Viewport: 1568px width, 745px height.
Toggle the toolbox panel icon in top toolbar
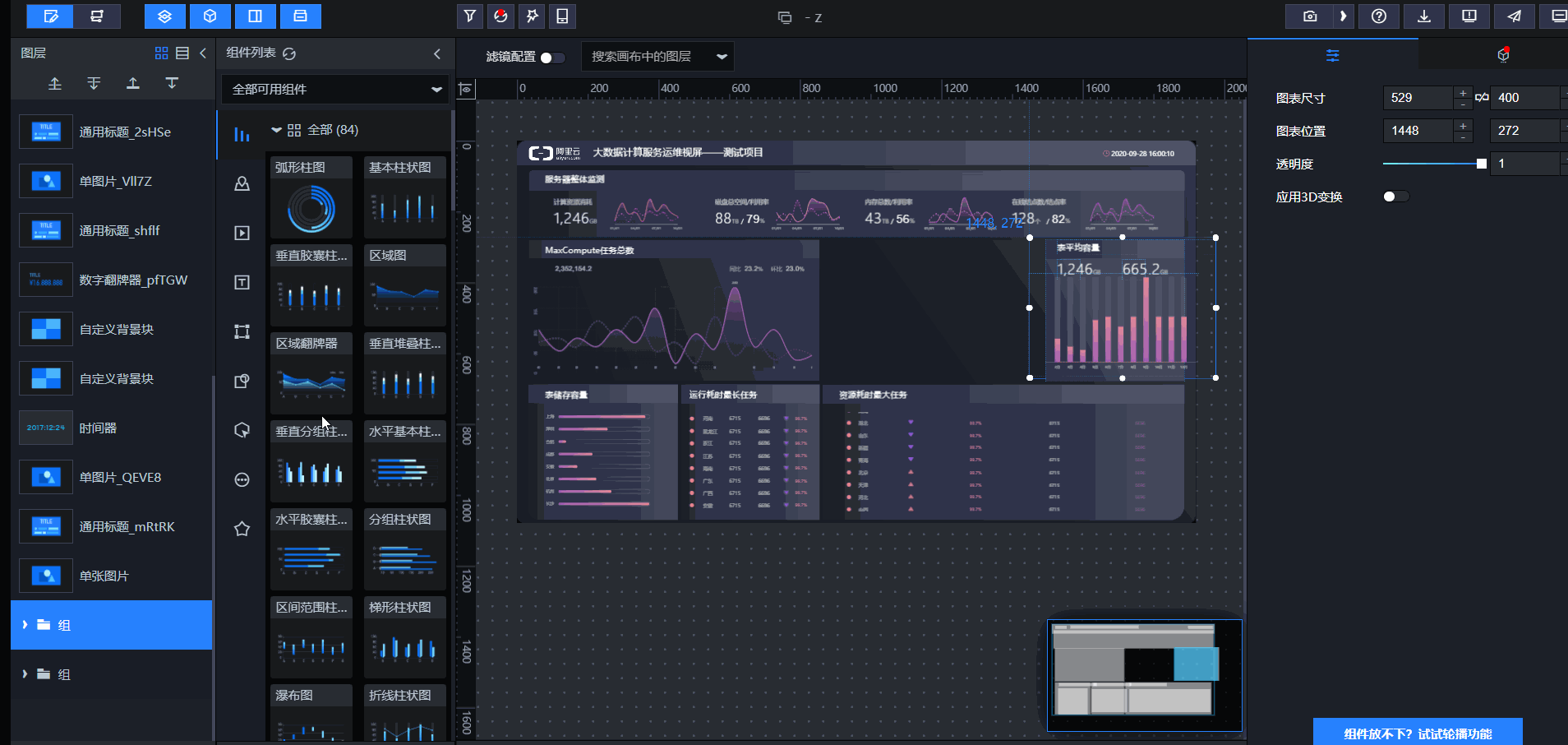coord(301,16)
